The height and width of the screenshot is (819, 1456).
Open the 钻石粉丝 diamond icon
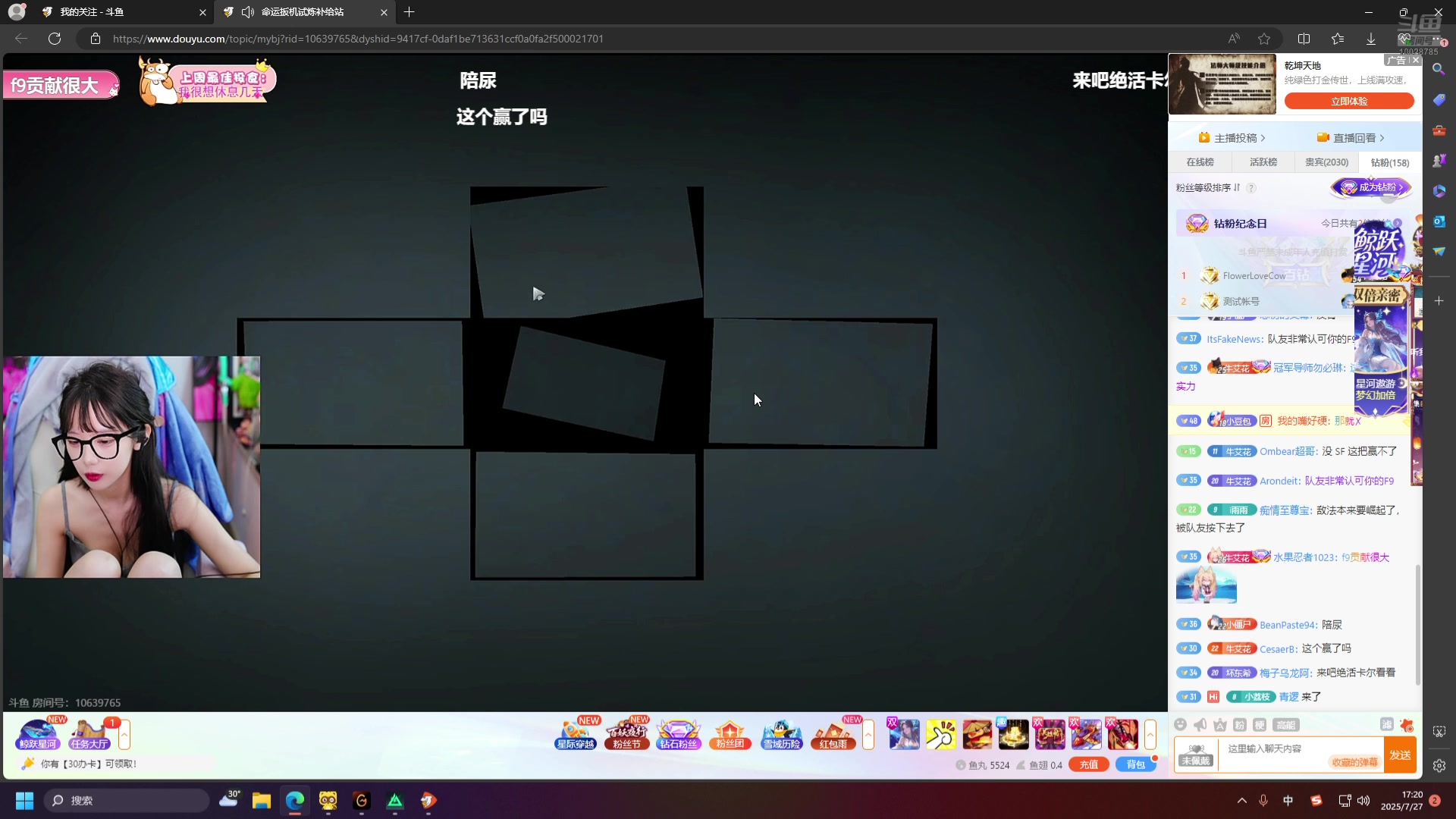pos(679,733)
